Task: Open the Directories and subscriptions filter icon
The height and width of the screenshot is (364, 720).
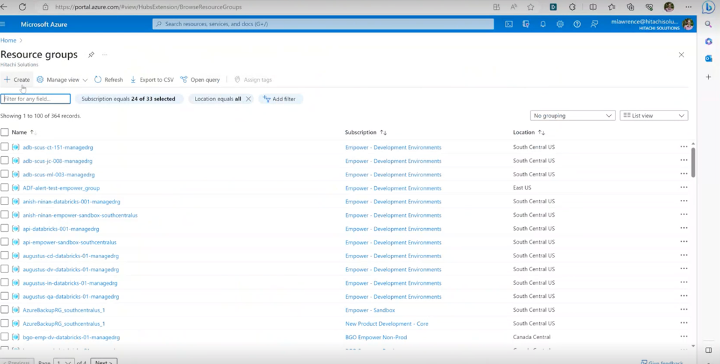Action: click(x=526, y=24)
